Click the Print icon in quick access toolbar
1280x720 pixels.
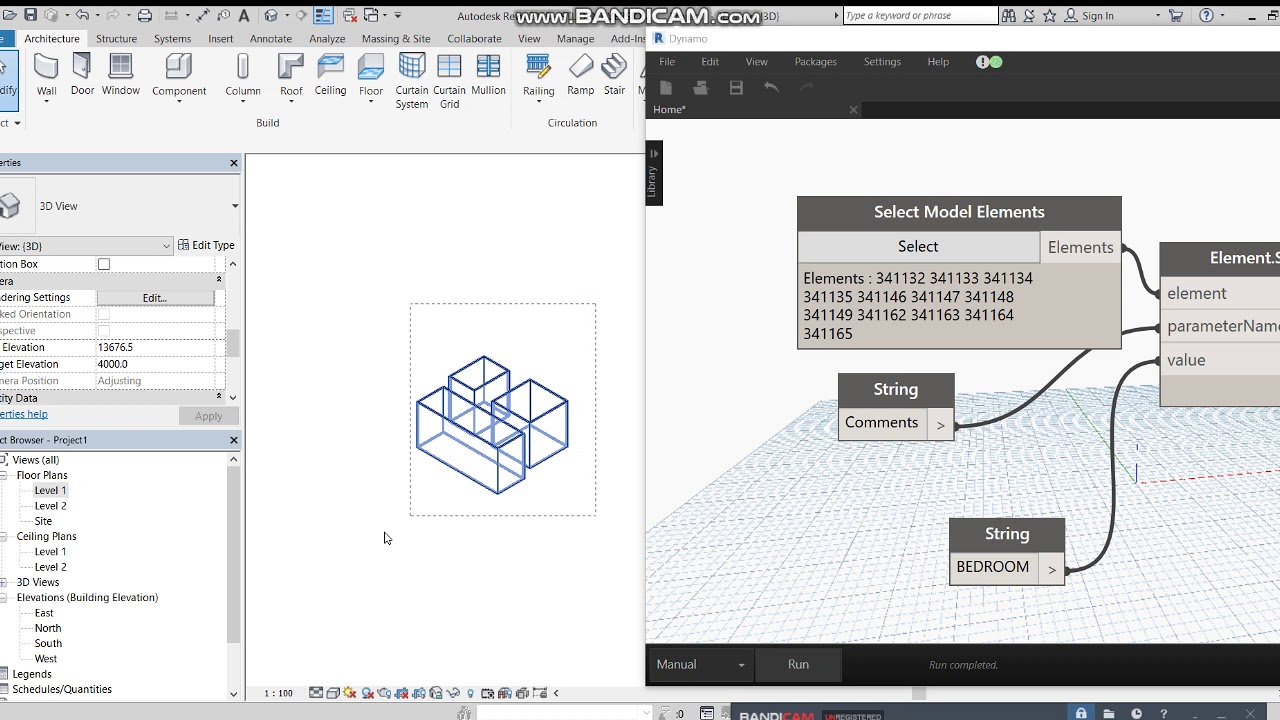[145, 16]
